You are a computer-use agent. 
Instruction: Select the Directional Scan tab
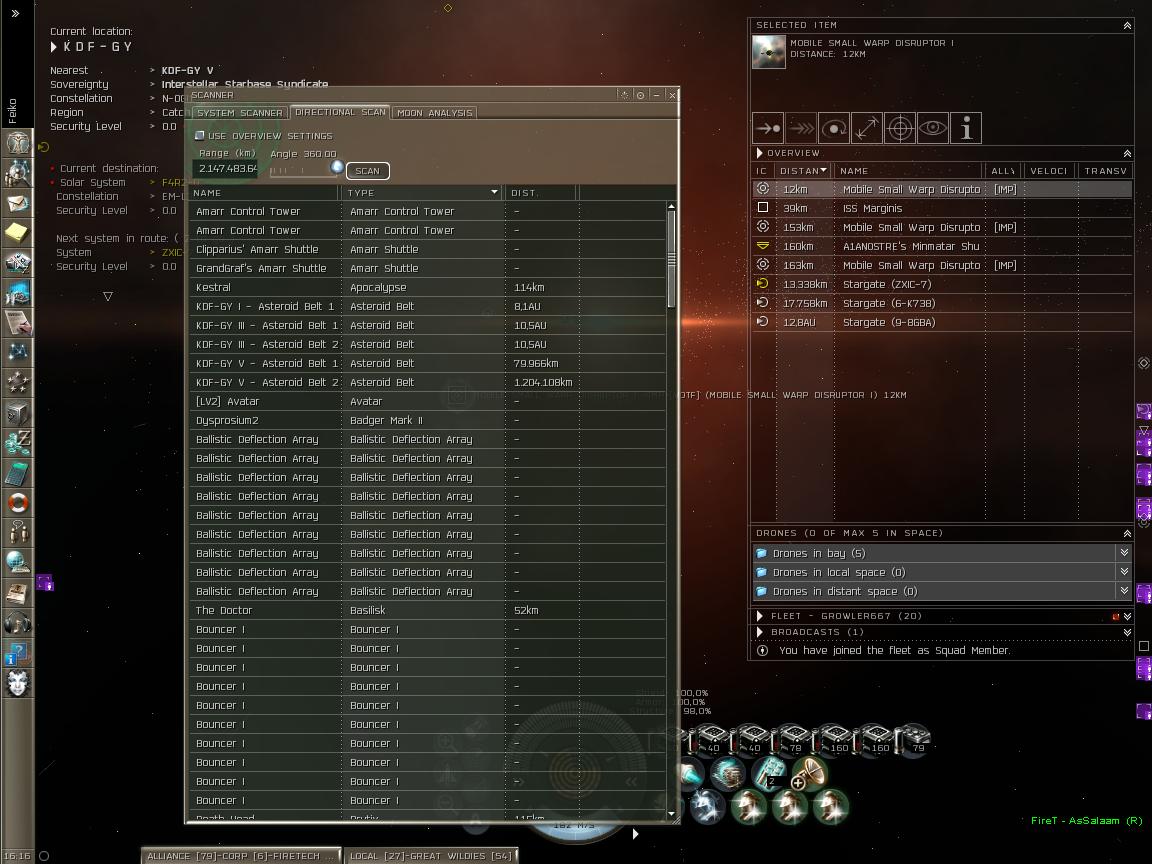click(x=339, y=112)
